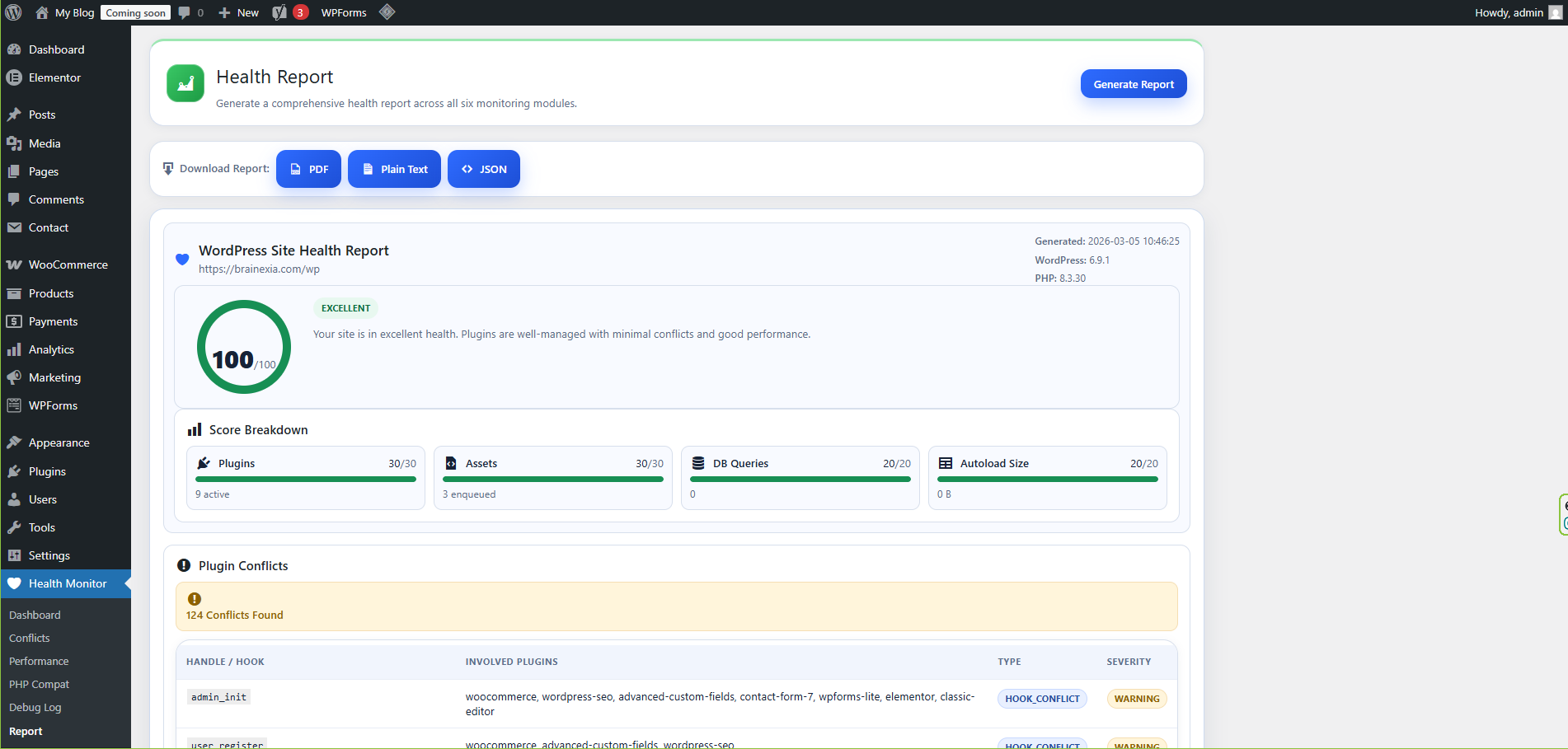Open the WPForms admin bar menu
This screenshot has height=749, width=1568.
[x=343, y=12]
